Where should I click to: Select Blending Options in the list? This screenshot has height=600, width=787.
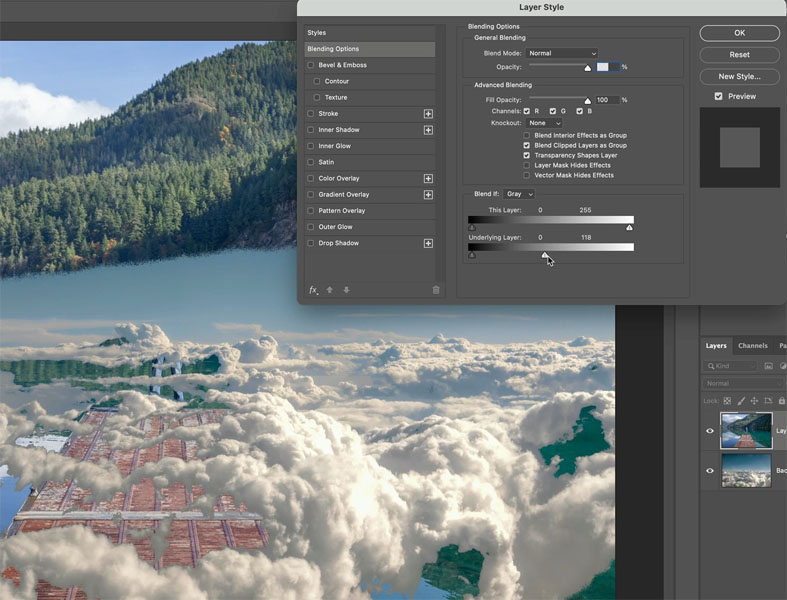pyautogui.click(x=369, y=49)
